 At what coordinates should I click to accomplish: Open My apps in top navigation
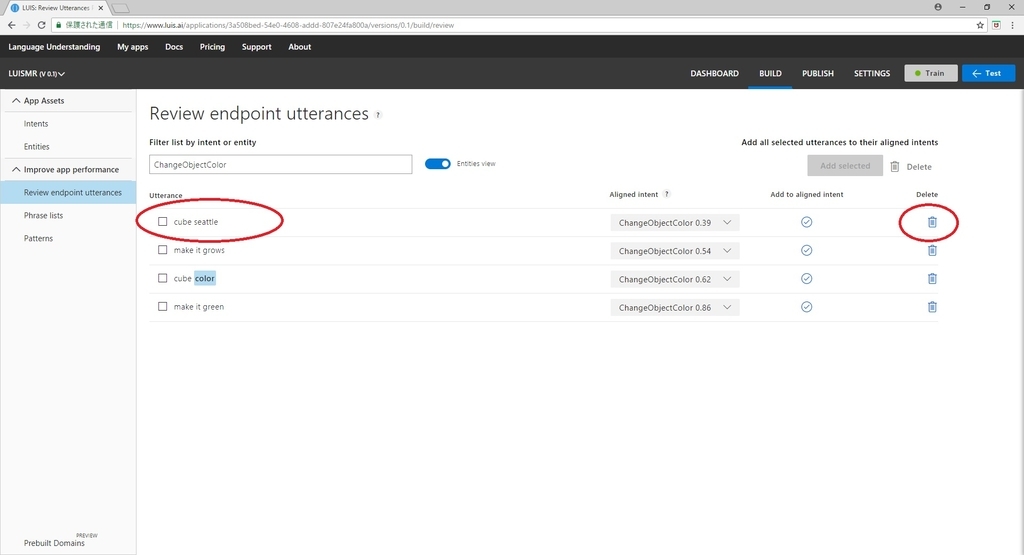133,47
